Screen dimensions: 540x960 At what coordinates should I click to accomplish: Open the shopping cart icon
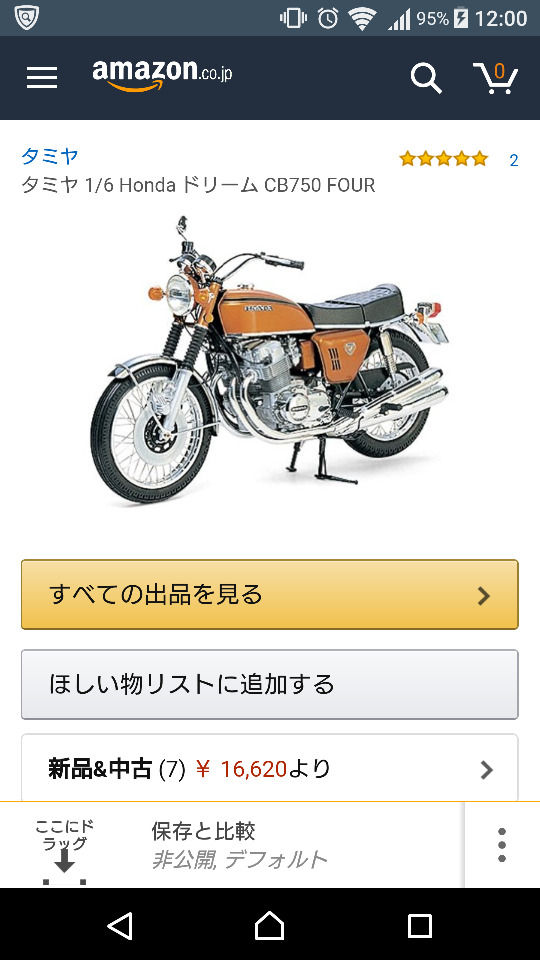pyautogui.click(x=495, y=78)
